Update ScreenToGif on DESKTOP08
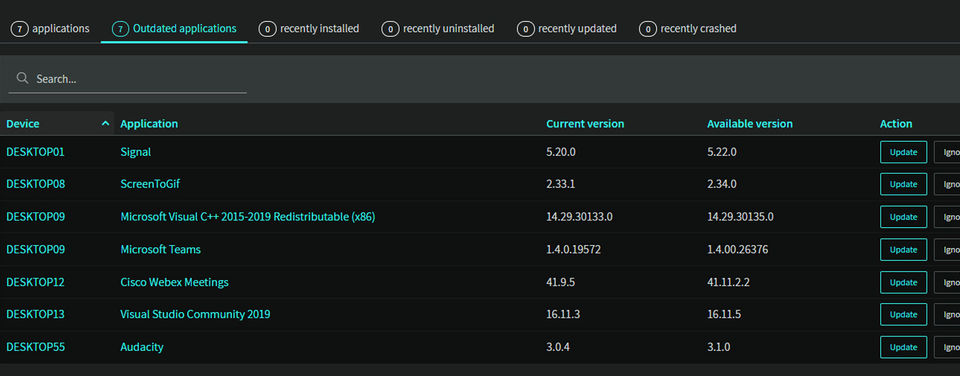Screen dimensions: 960x376 point(903,184)
